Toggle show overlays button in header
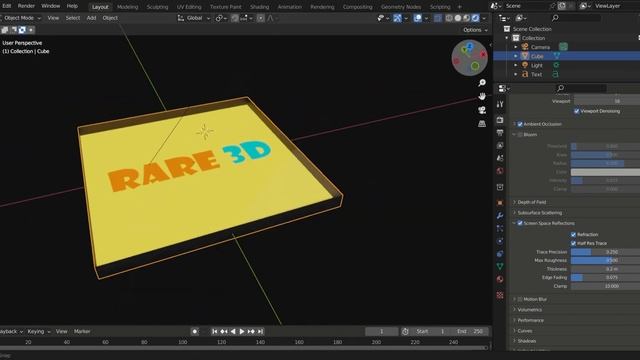The image size is (640, 360). pyautogui.click(x=418, y=18)
